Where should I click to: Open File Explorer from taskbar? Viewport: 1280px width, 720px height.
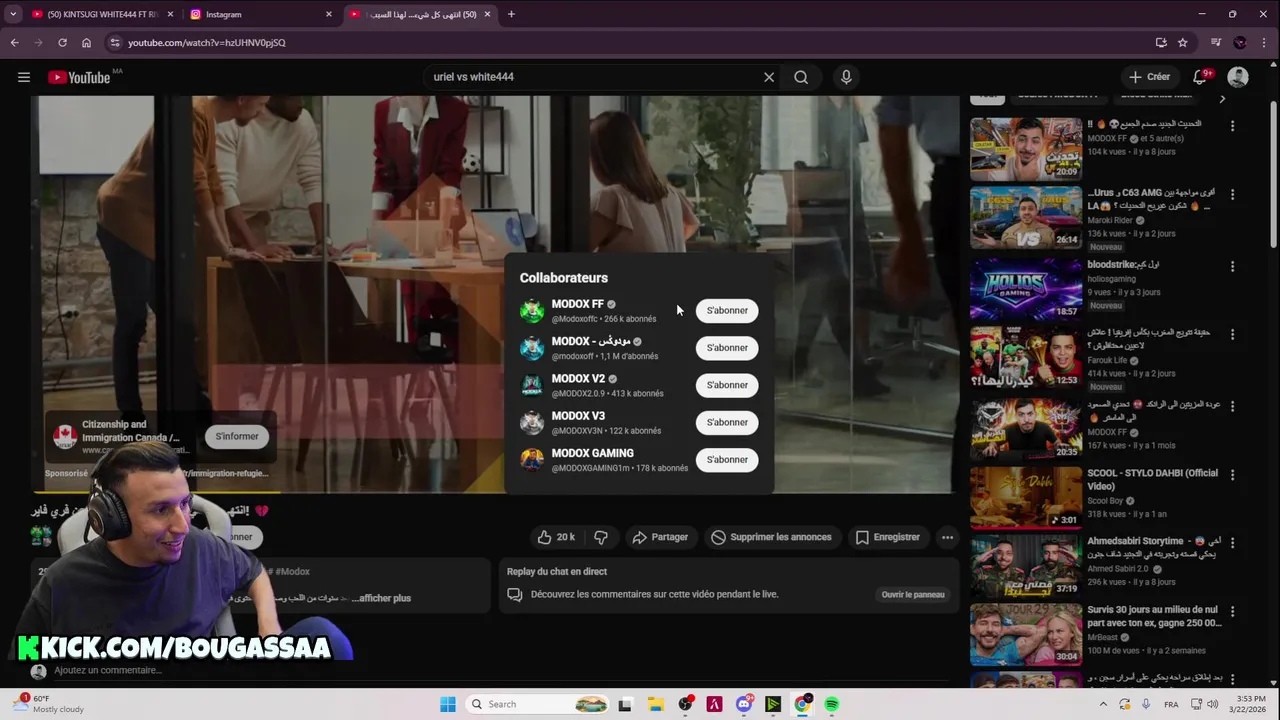655,704
